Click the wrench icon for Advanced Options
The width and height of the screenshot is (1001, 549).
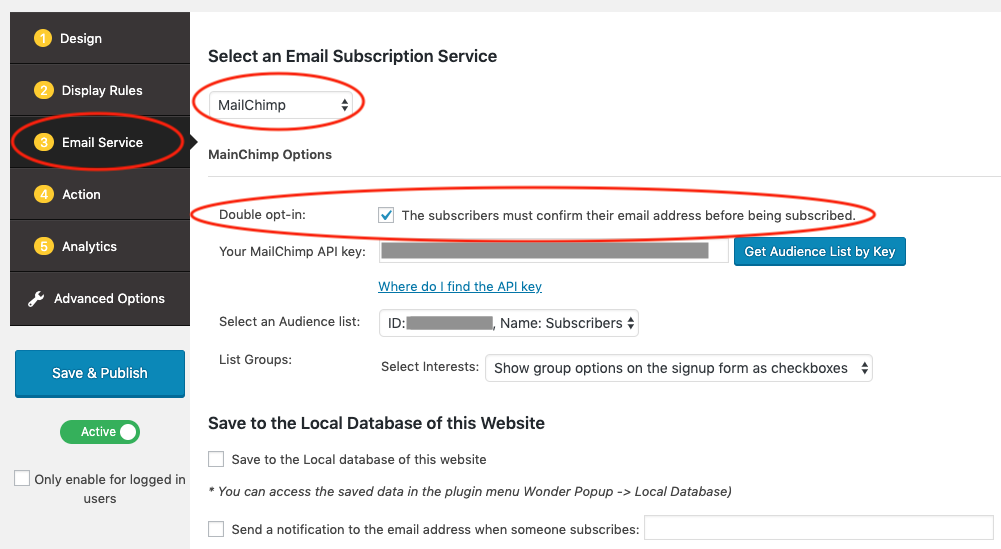(x=36, y=299)
